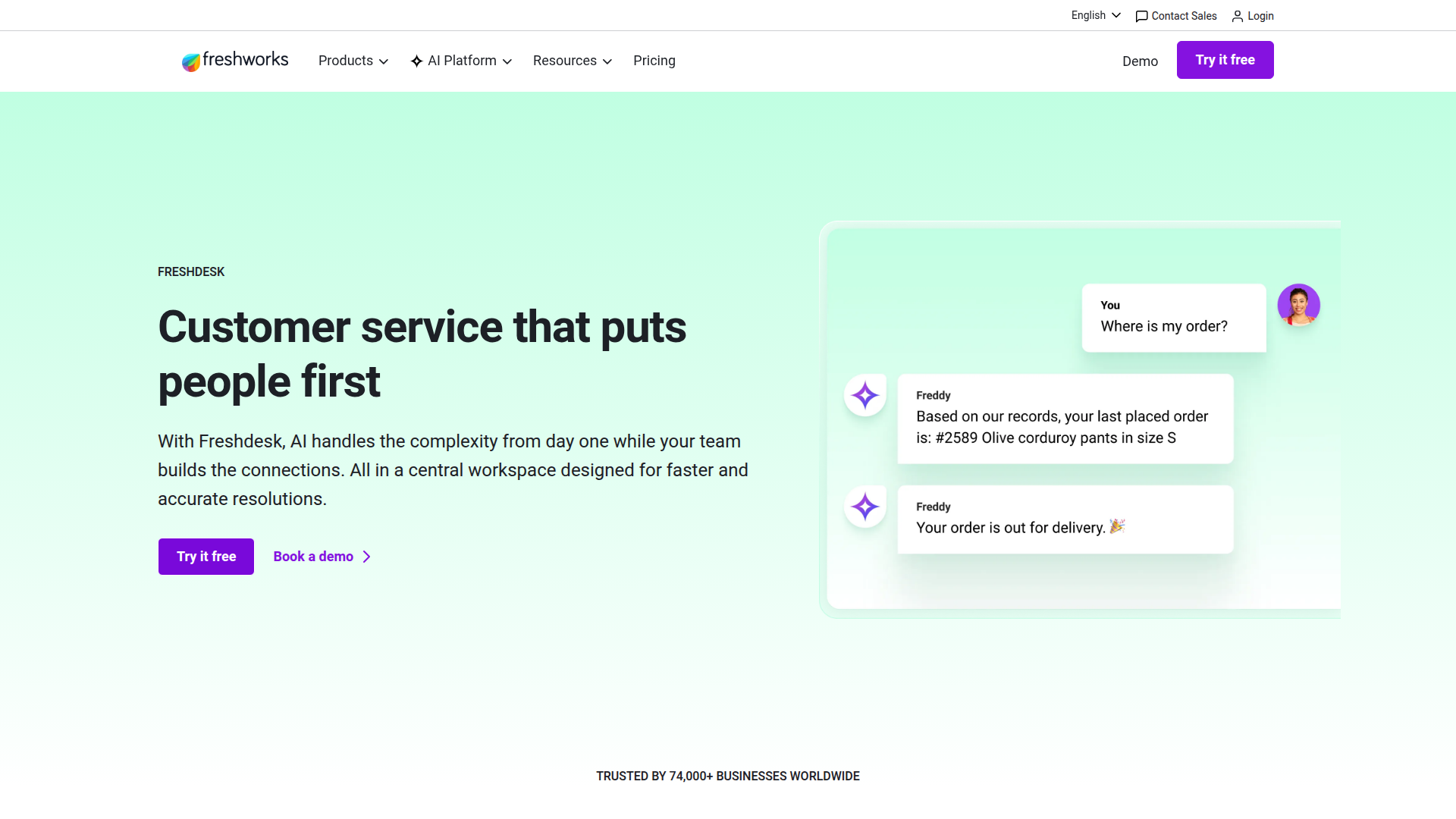Click the 'TRUSTED BY 74,000+ BUSINESSES WORLDWIDE' text
1456x819 pixels.
728,777
